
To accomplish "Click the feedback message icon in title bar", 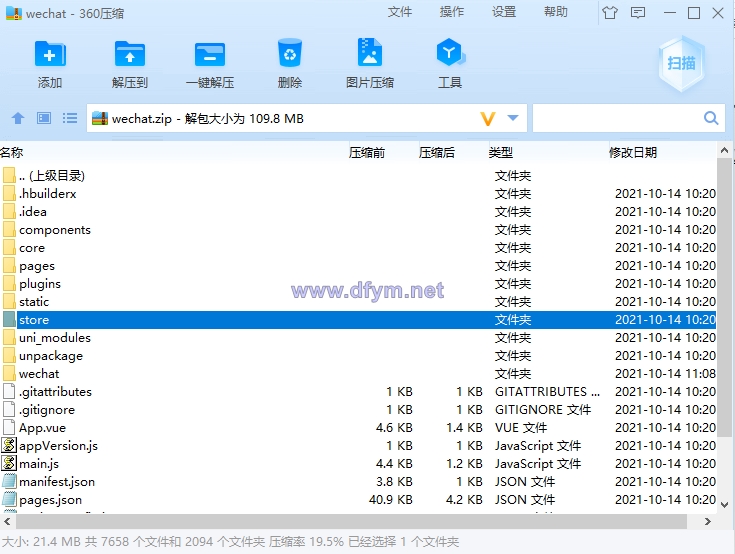I will tap(638, 13).
